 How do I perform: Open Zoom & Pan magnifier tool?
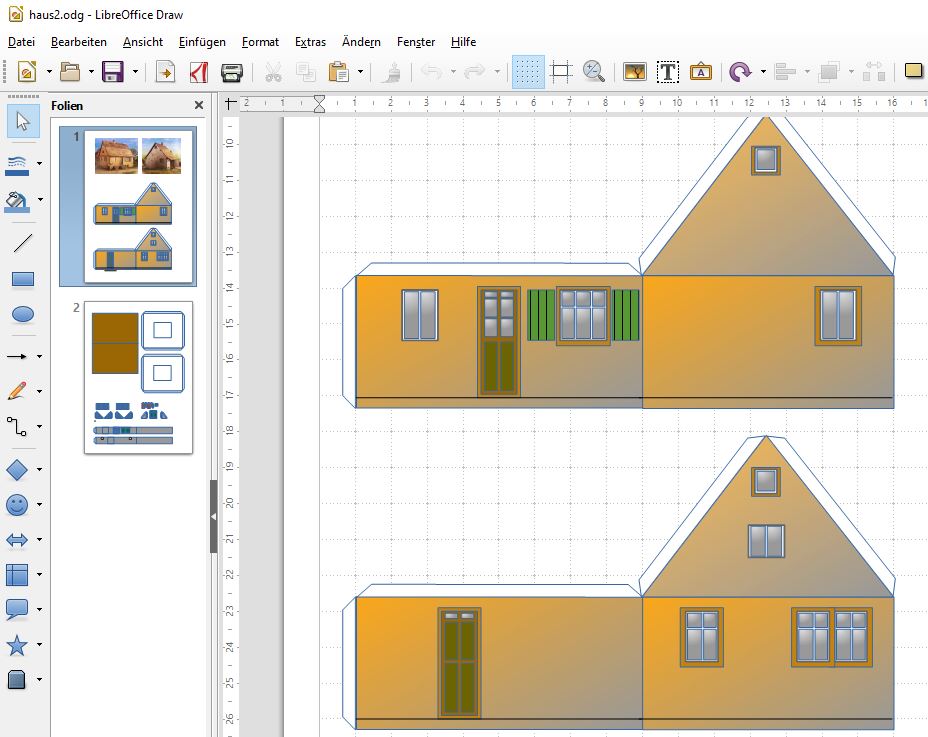click(x=594, y=72)
